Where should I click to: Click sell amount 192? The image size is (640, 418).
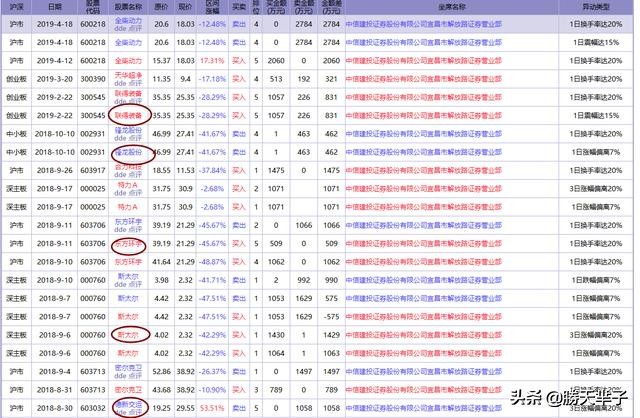pos(304,79)
